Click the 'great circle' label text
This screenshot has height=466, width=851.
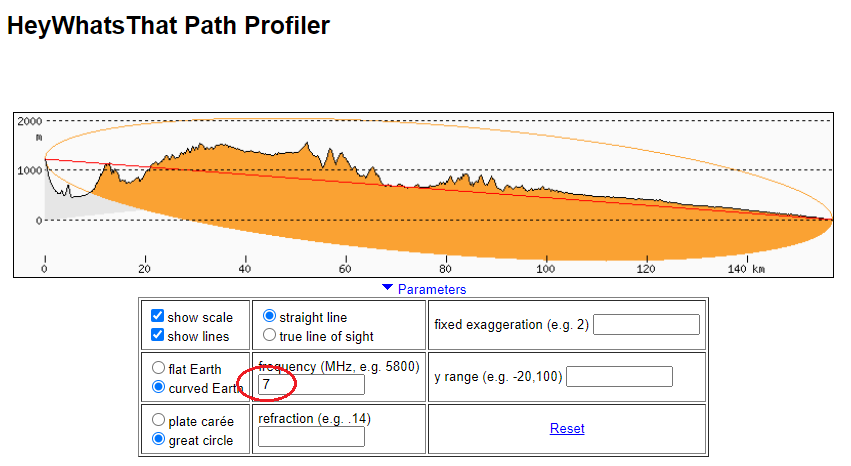pyautogui.click(x=201, y=441)
